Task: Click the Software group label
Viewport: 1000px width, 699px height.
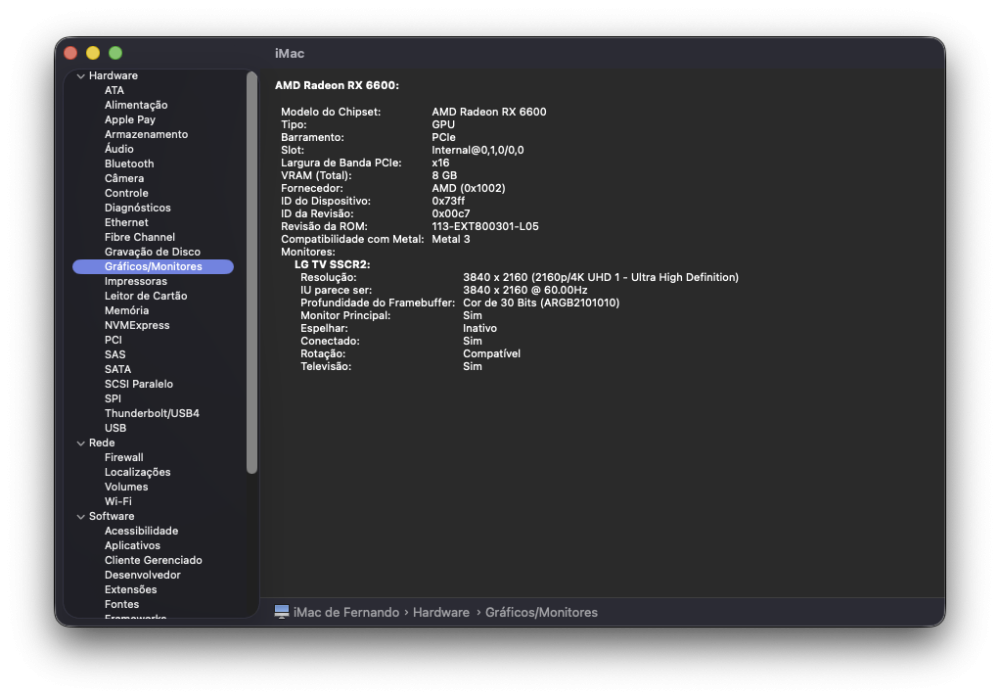Action: (111, 517)
